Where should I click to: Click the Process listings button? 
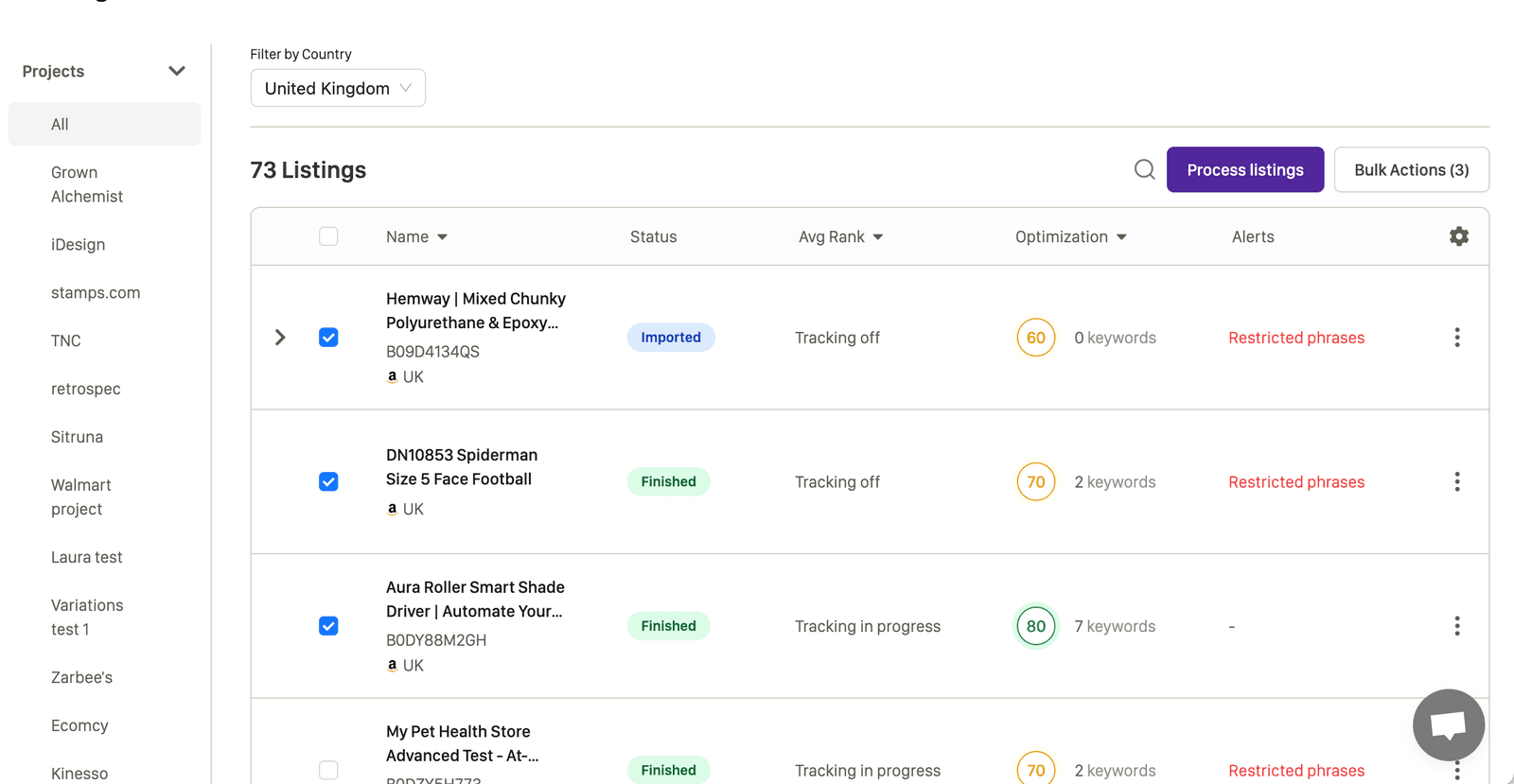[x=1244, y=169]
